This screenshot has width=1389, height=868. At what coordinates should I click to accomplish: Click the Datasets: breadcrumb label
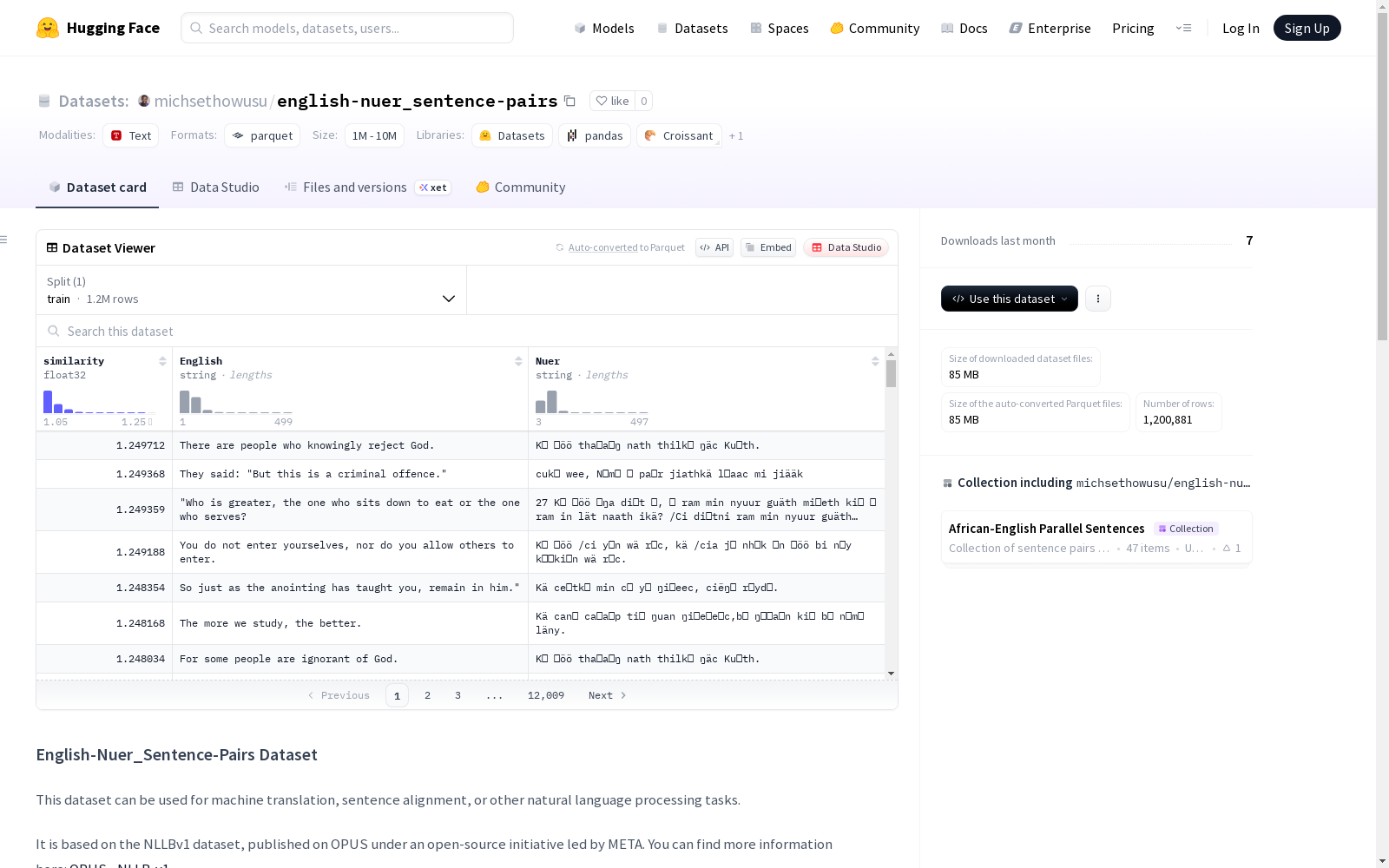pyautogui.click(x=93, y=101)
